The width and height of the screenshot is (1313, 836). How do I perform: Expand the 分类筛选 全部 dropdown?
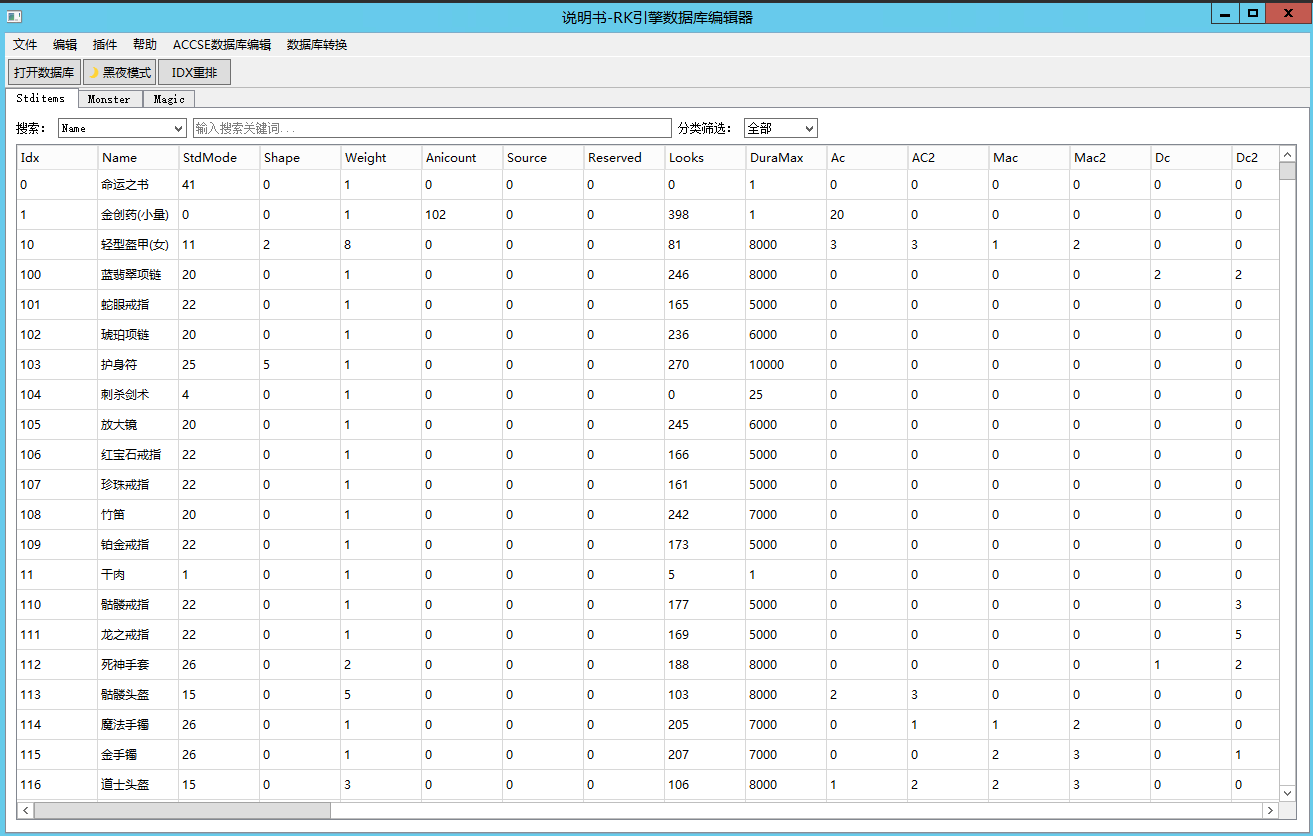tap(809, 128)
